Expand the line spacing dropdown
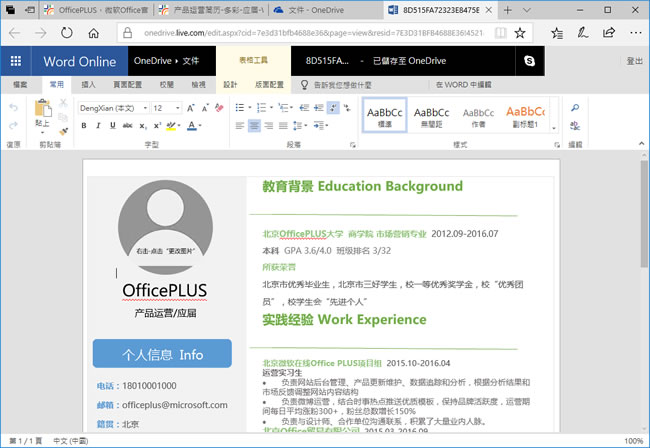 click(306, 125)
